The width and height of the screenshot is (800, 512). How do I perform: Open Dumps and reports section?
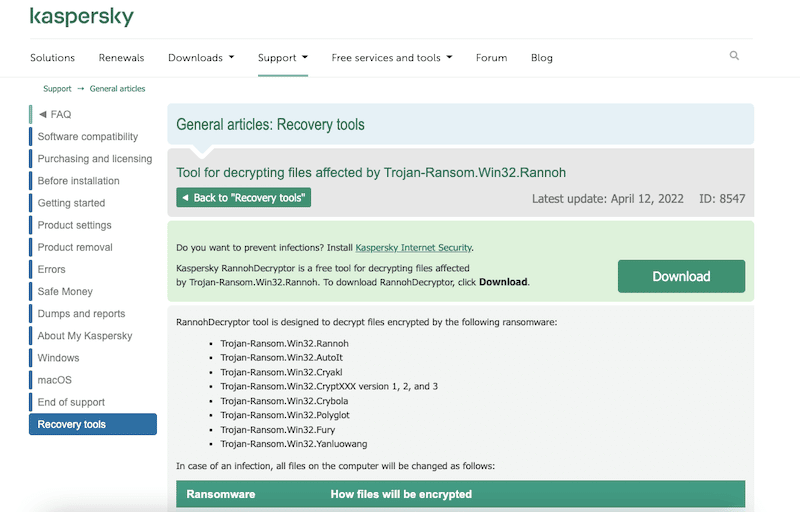pyautogui.click(x=81, y=314)
